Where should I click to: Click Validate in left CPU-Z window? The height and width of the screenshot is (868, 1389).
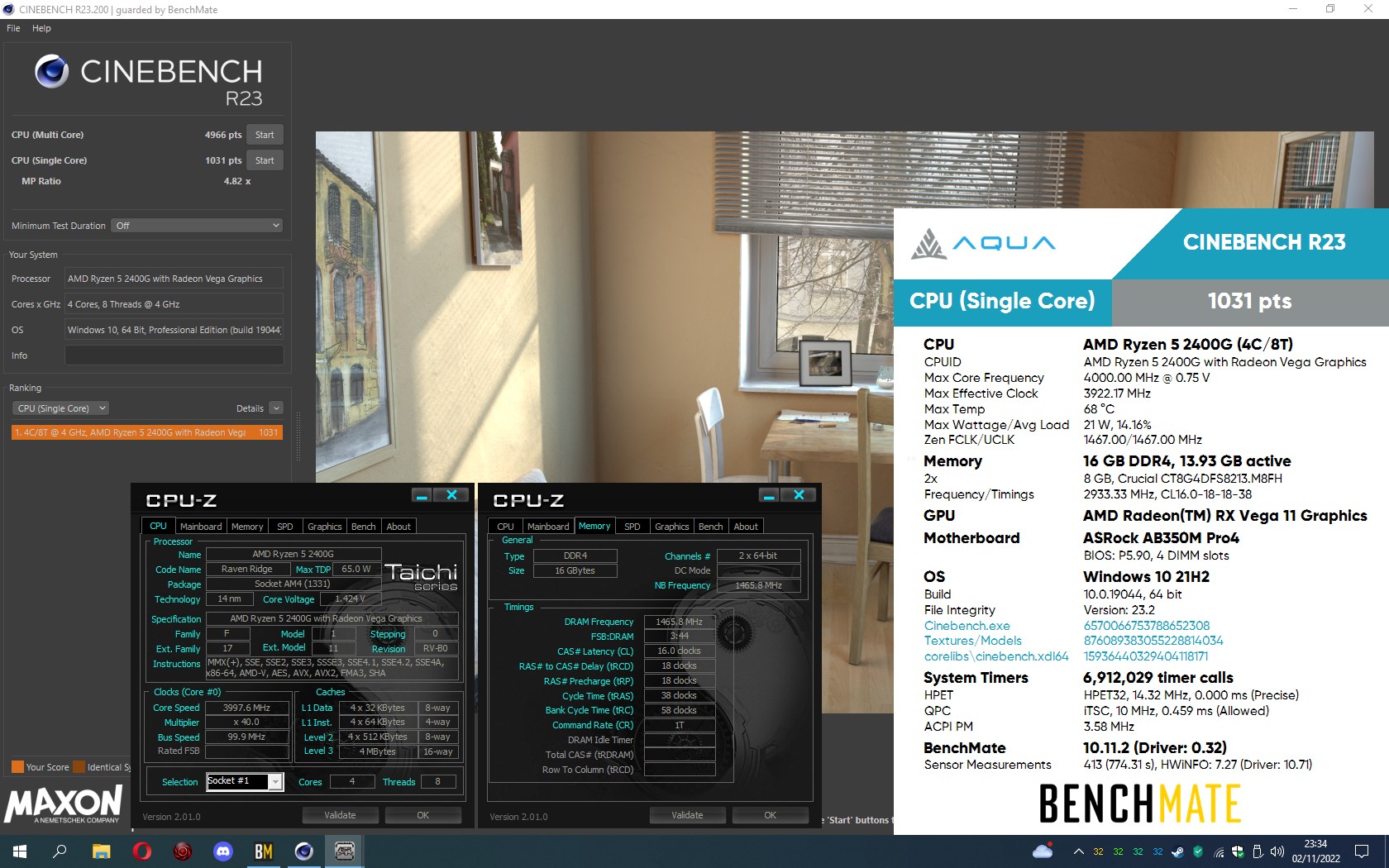[340, 815]
